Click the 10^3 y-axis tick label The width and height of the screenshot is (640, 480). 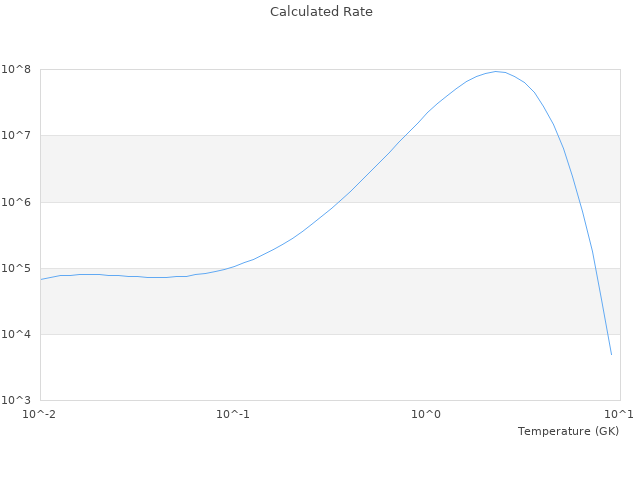pyautogui.click(x=18, y=400)
